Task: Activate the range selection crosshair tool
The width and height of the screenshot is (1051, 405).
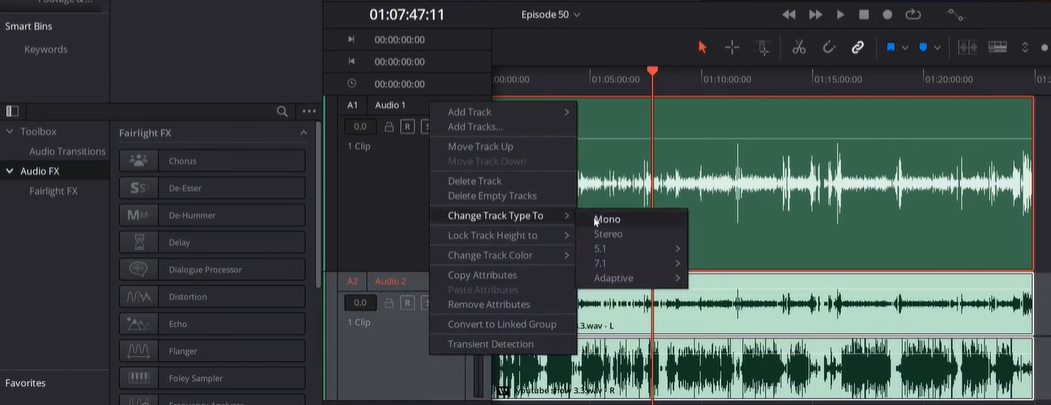Action: pos(732,47)
